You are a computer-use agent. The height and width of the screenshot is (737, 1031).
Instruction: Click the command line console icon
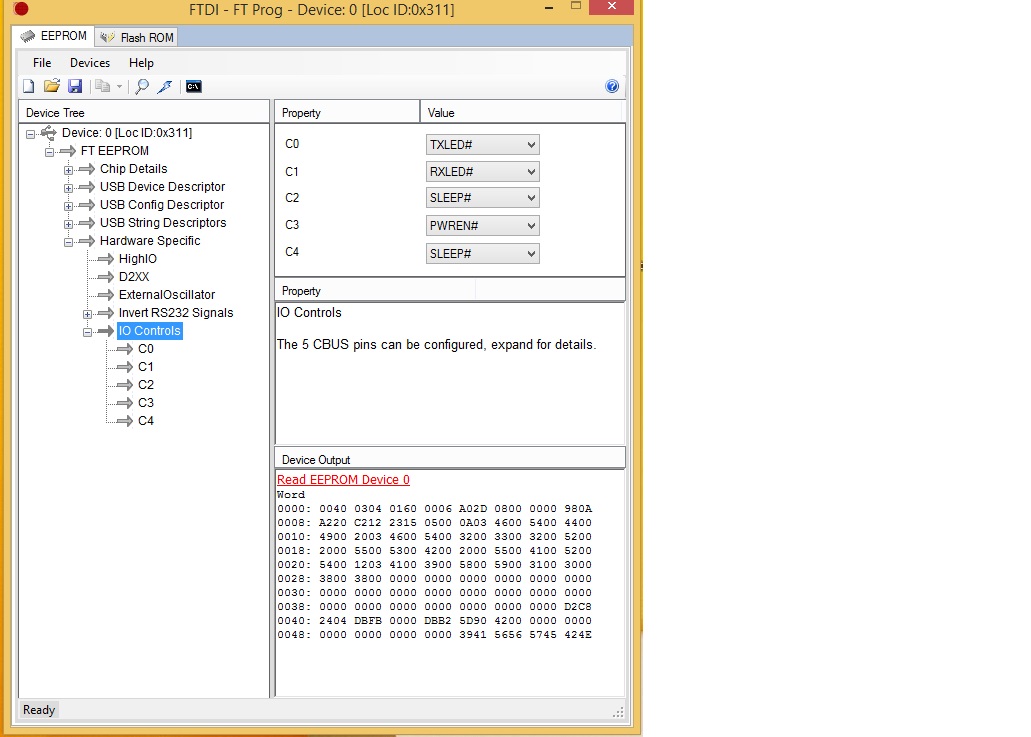(x=193, y=86)
